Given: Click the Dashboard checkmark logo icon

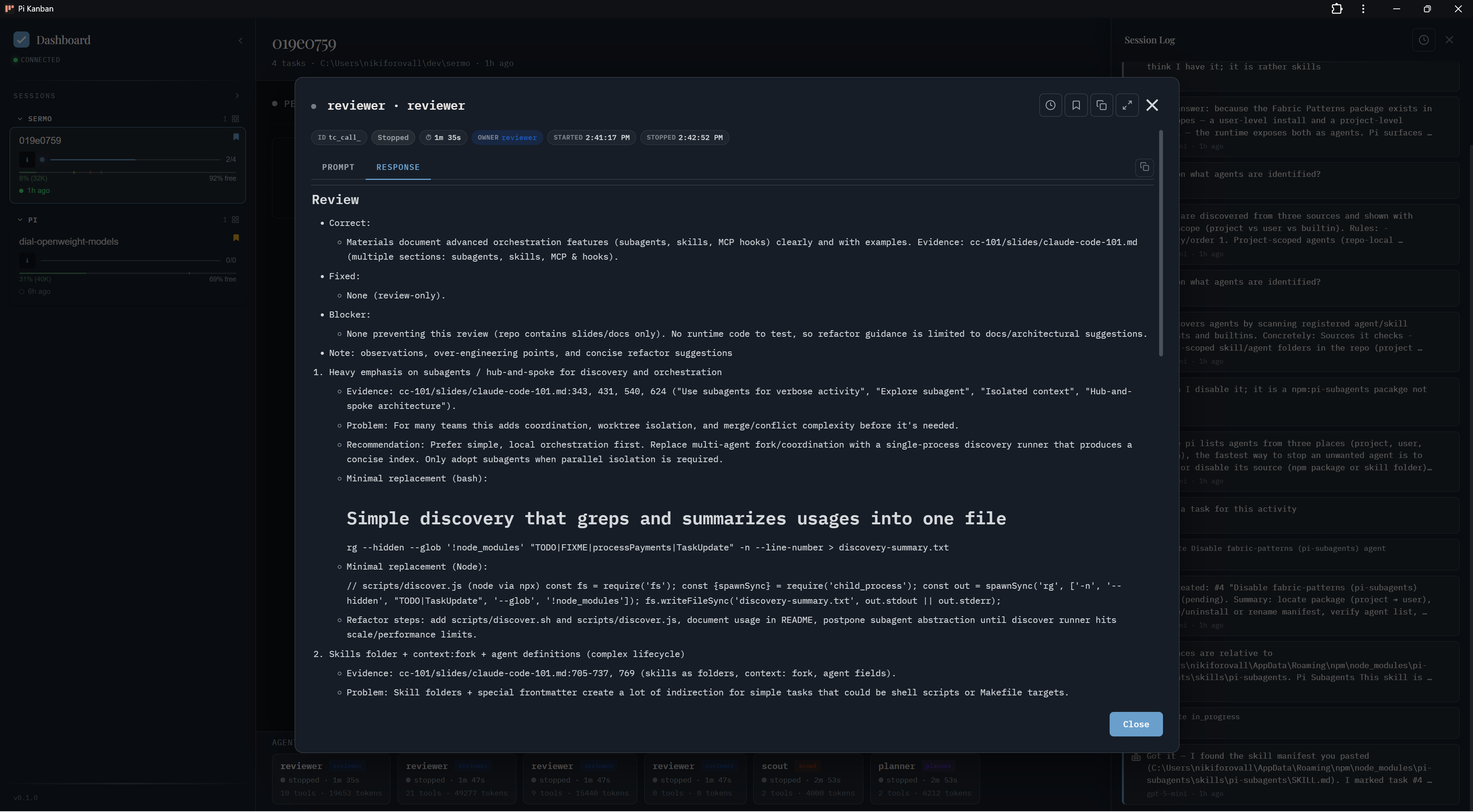Looking at the screenshot, I should (21, 40).
